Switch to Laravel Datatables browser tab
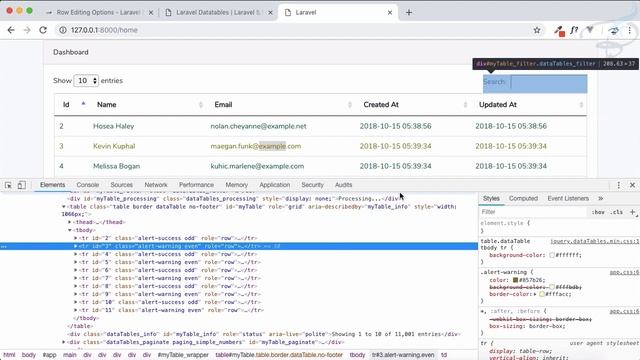This screenshot has width=640, height=360. [x=218, y=13]
